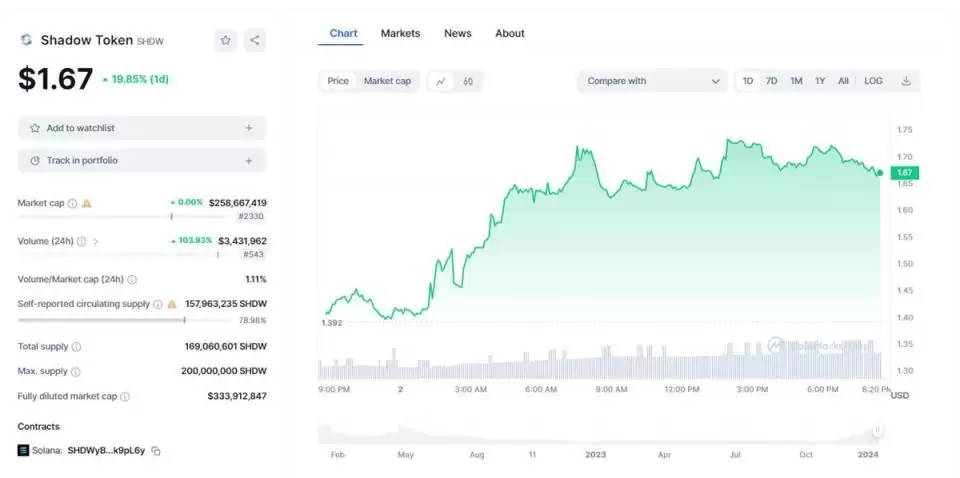Image resolution: width=960 pixels, height=478 pixels.
Task: Click the timeline range slider handle
Action: pos(877,431)
